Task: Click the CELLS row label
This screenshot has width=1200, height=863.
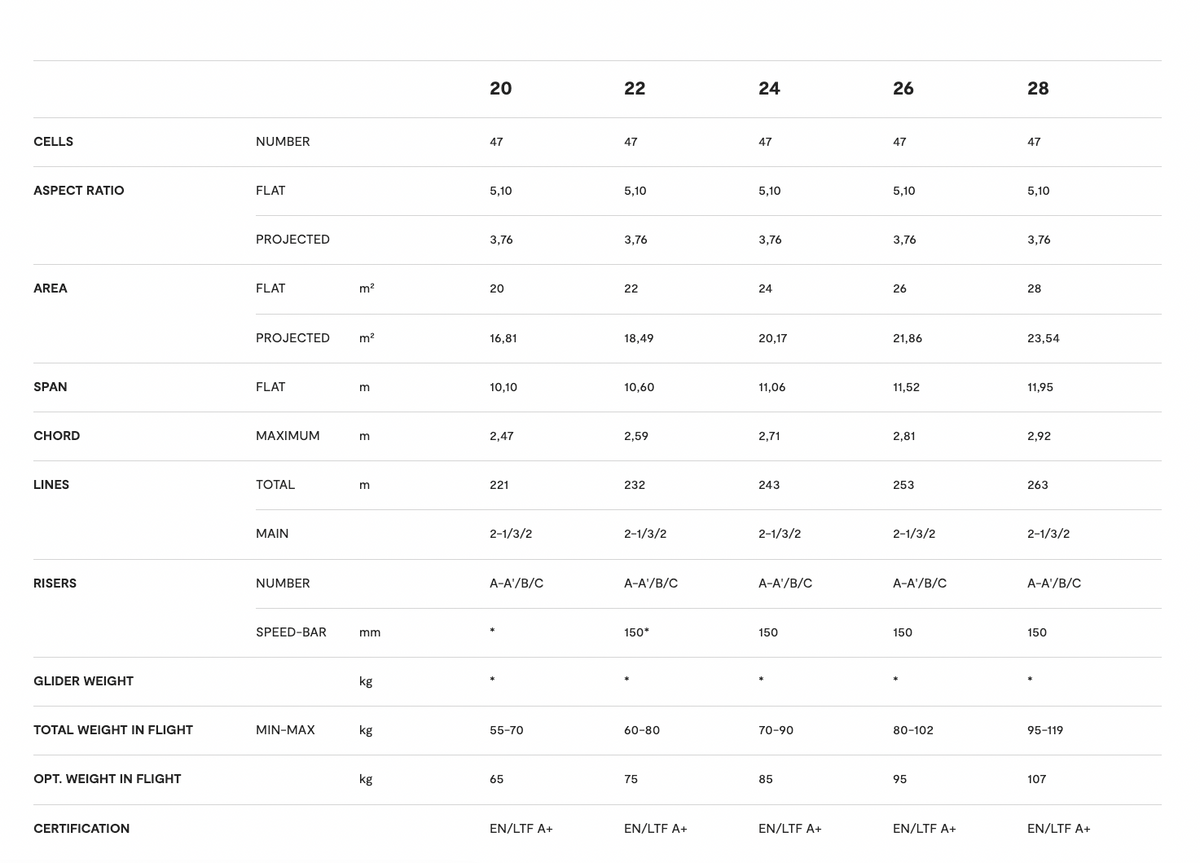Action: [53, 142]
